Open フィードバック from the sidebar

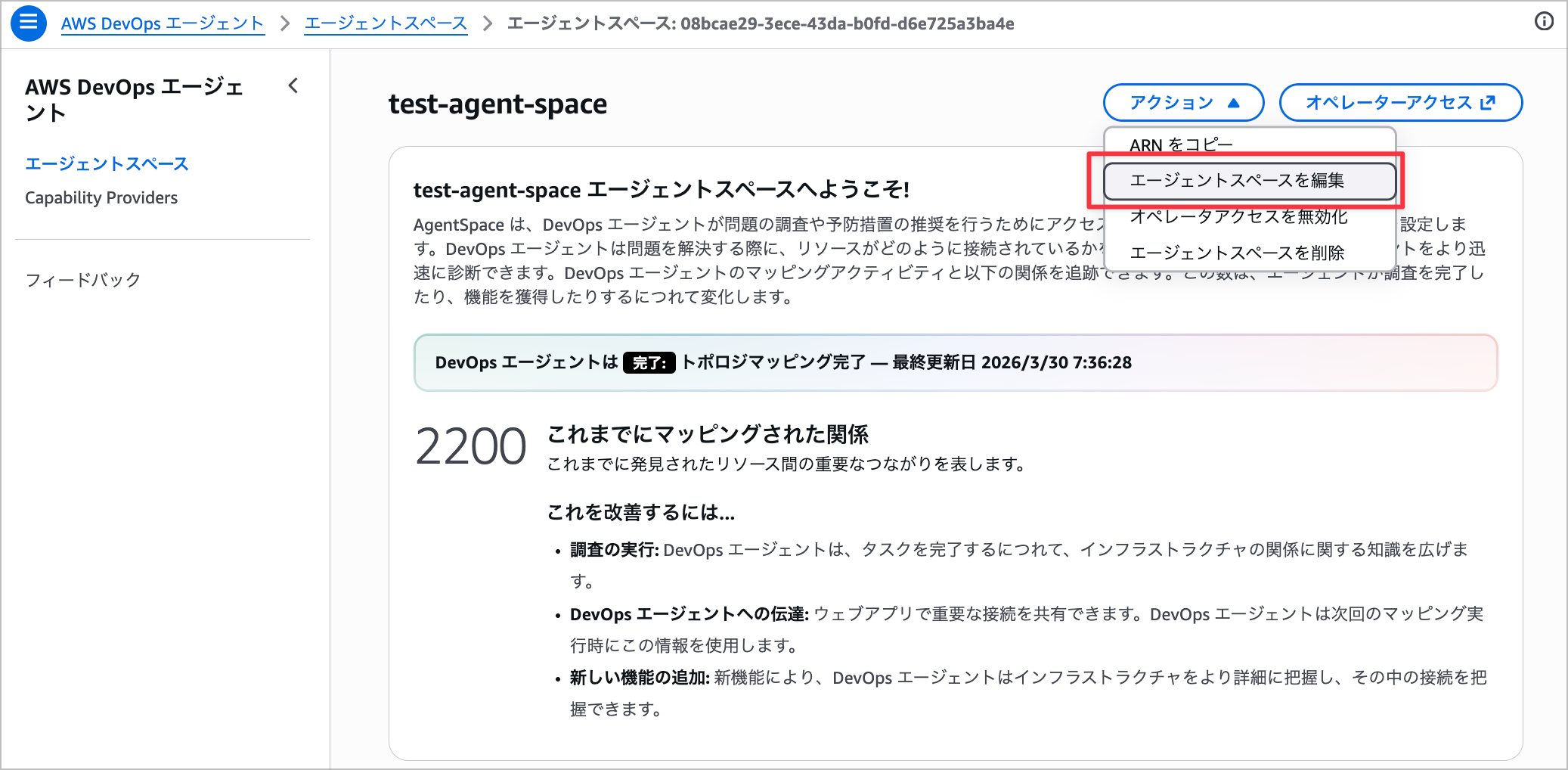click(82, 279)
